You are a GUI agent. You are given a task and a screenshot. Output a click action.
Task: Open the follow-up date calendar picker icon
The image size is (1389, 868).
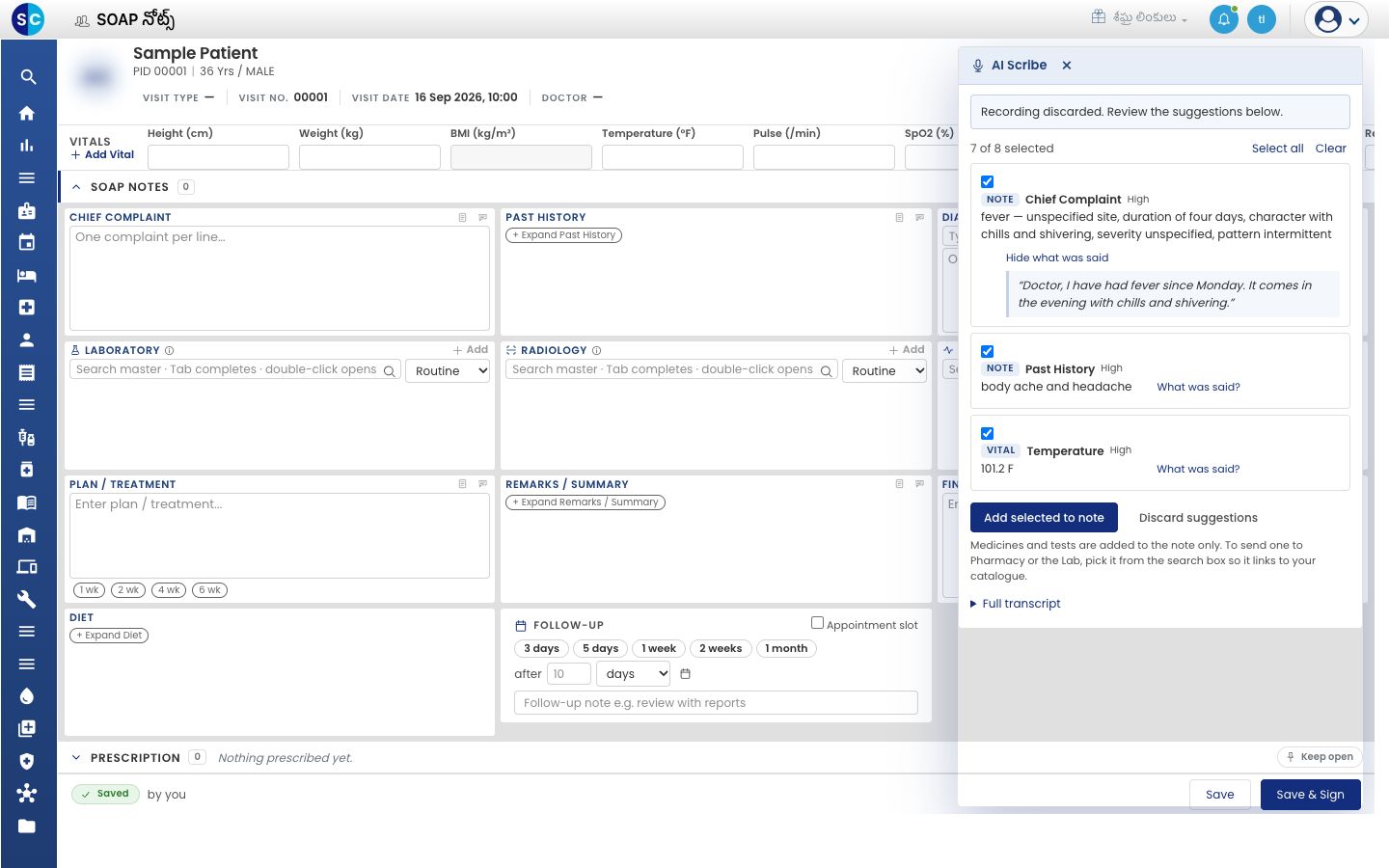click(686, 674)
